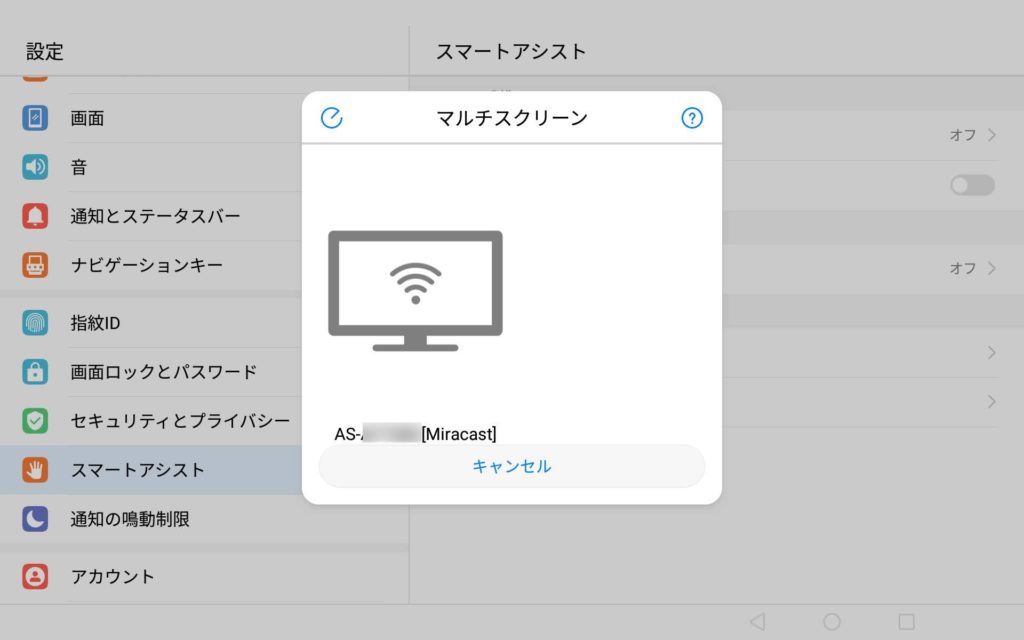This screenshot has width=1024, height=640.
Task: Tap the 指紋ID fingerprint icon
Action: click(35, 323)
